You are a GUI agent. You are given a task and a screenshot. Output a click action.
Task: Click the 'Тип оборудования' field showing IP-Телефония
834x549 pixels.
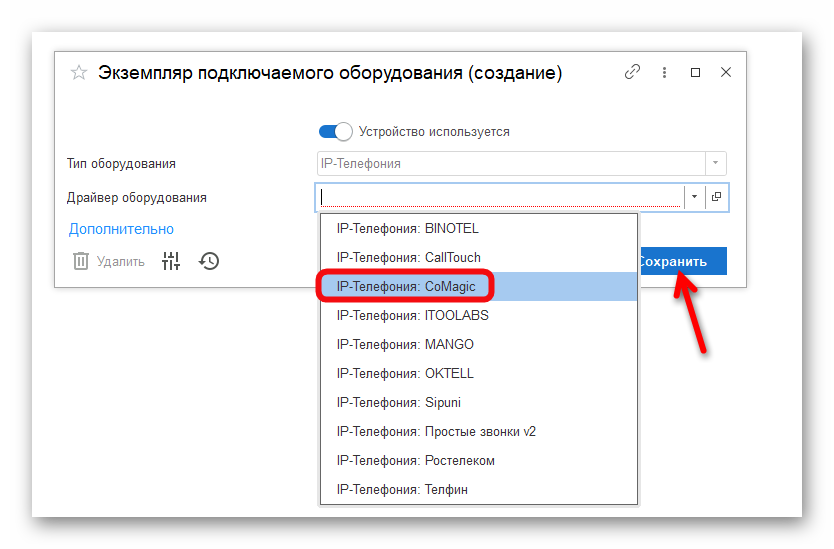(511, 163)
